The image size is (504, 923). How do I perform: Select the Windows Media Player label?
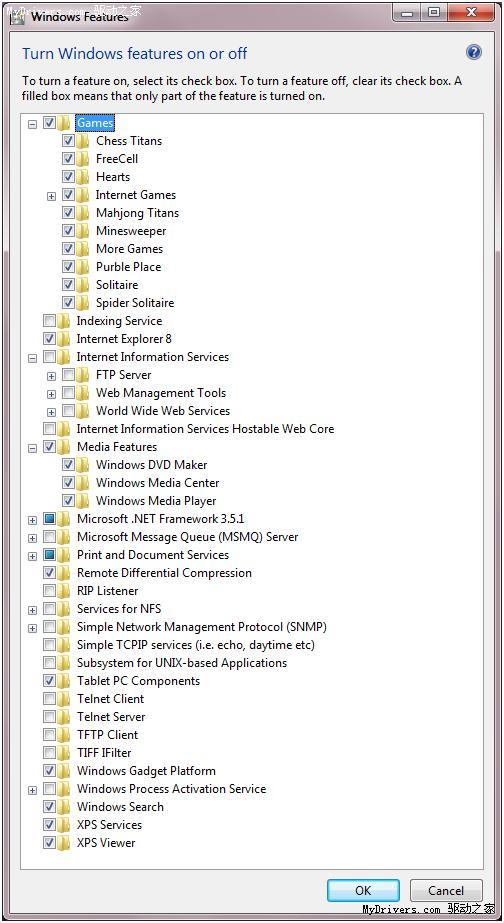coord(156,501)
